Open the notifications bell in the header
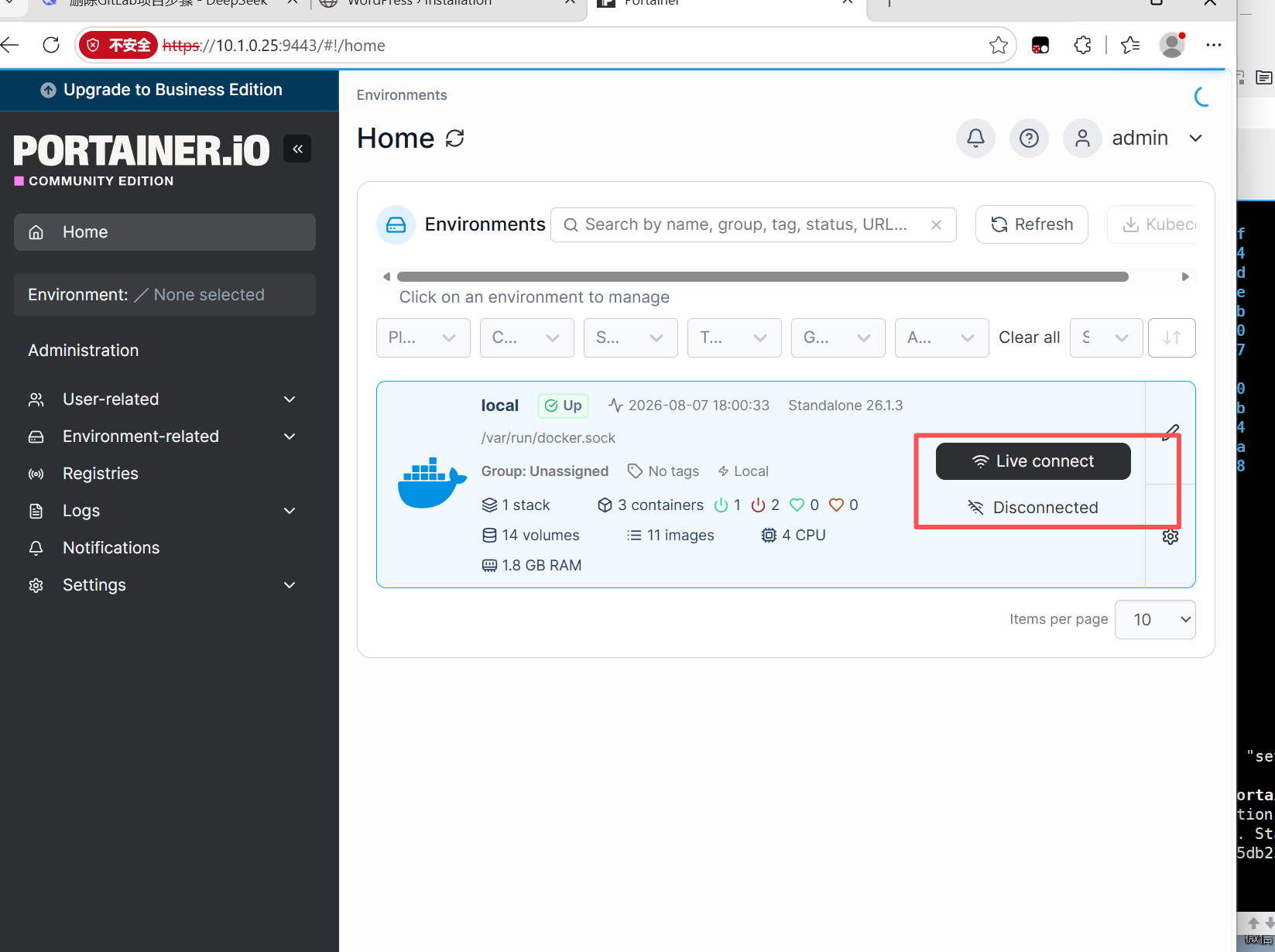 point(975,139)
